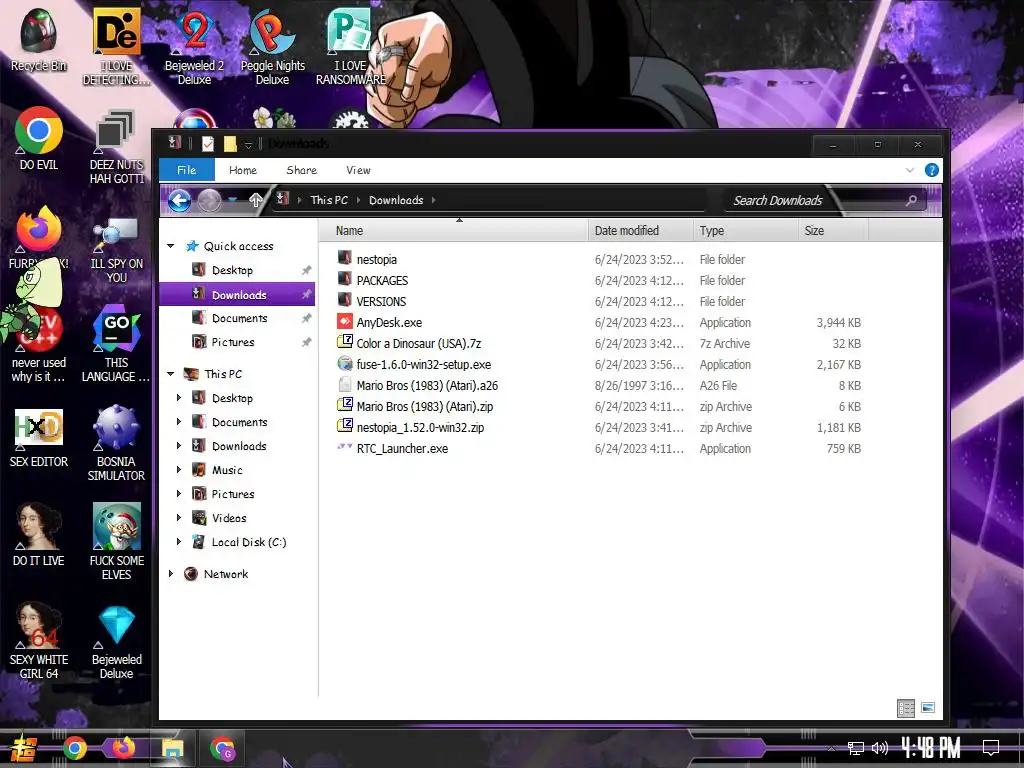
Task: Open the HxD editor desktop shortcut
Action: click(x=39, y=438)
